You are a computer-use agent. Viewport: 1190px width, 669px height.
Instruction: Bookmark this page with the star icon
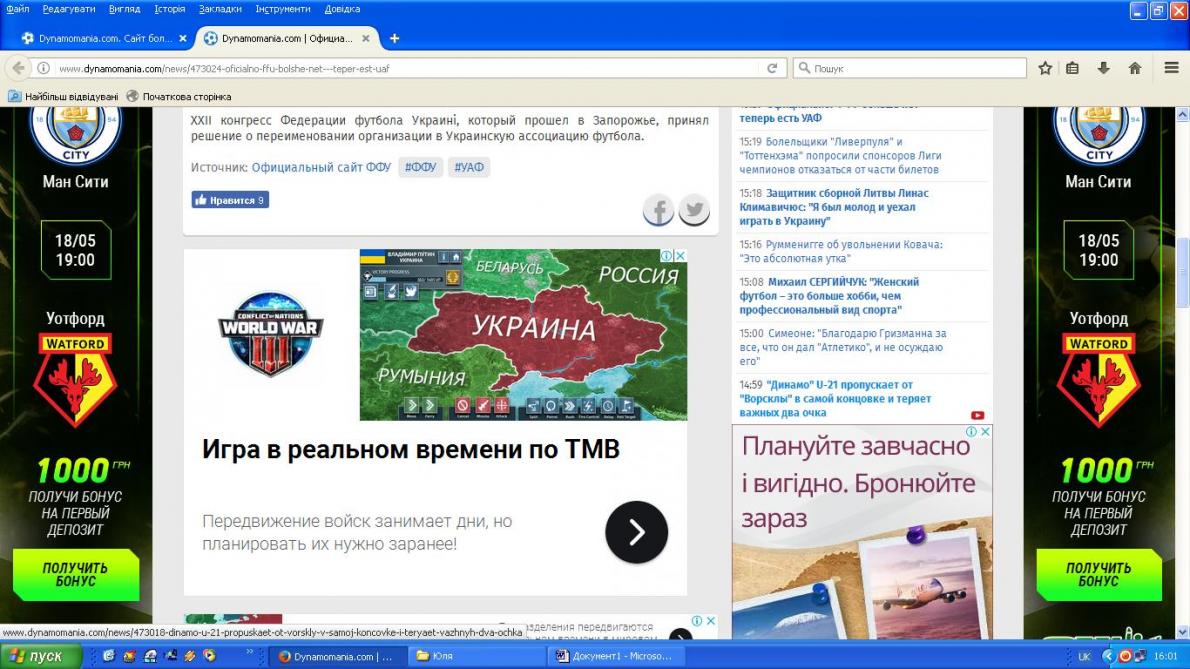(1045, 68)
